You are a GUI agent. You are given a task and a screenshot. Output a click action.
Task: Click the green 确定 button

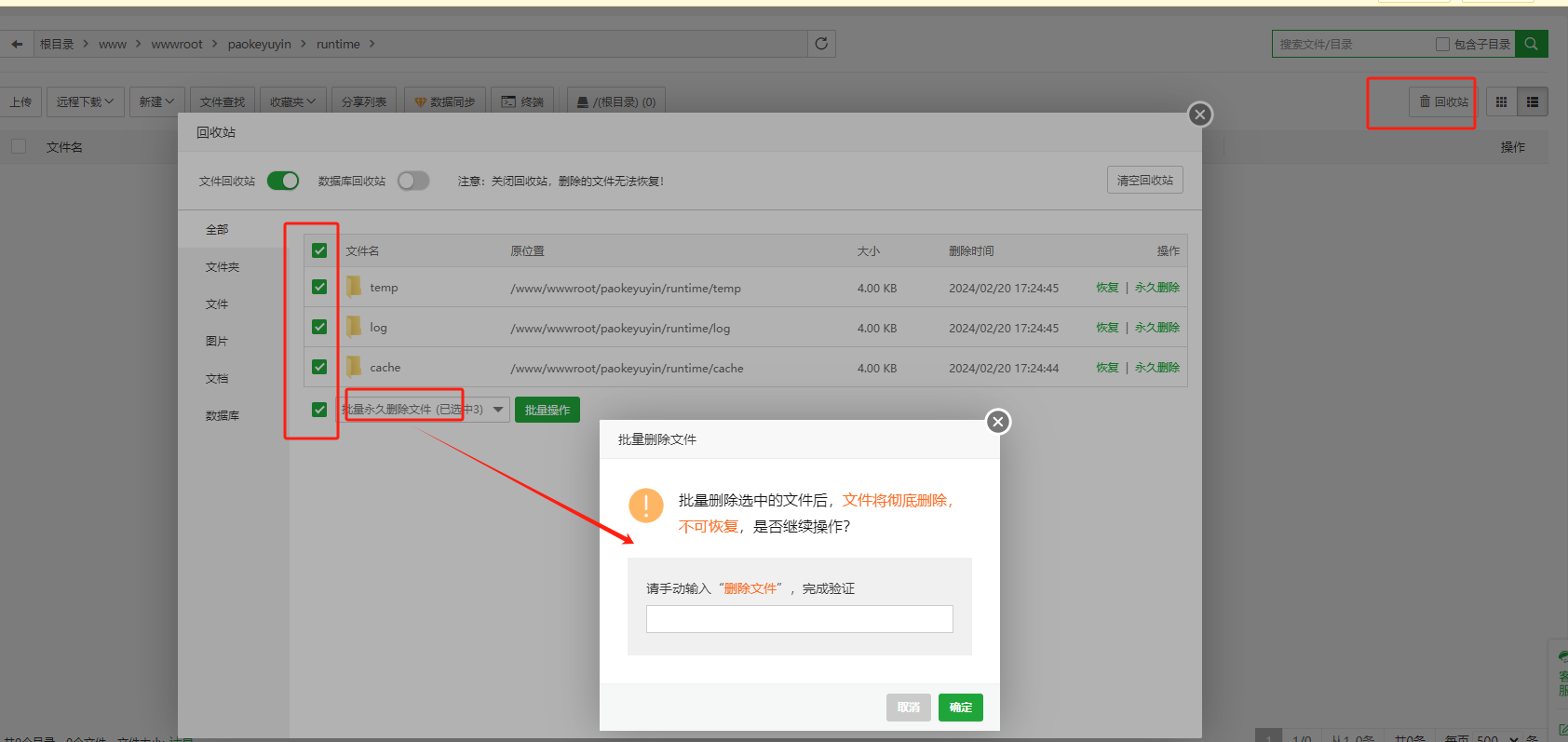[960, 708]
